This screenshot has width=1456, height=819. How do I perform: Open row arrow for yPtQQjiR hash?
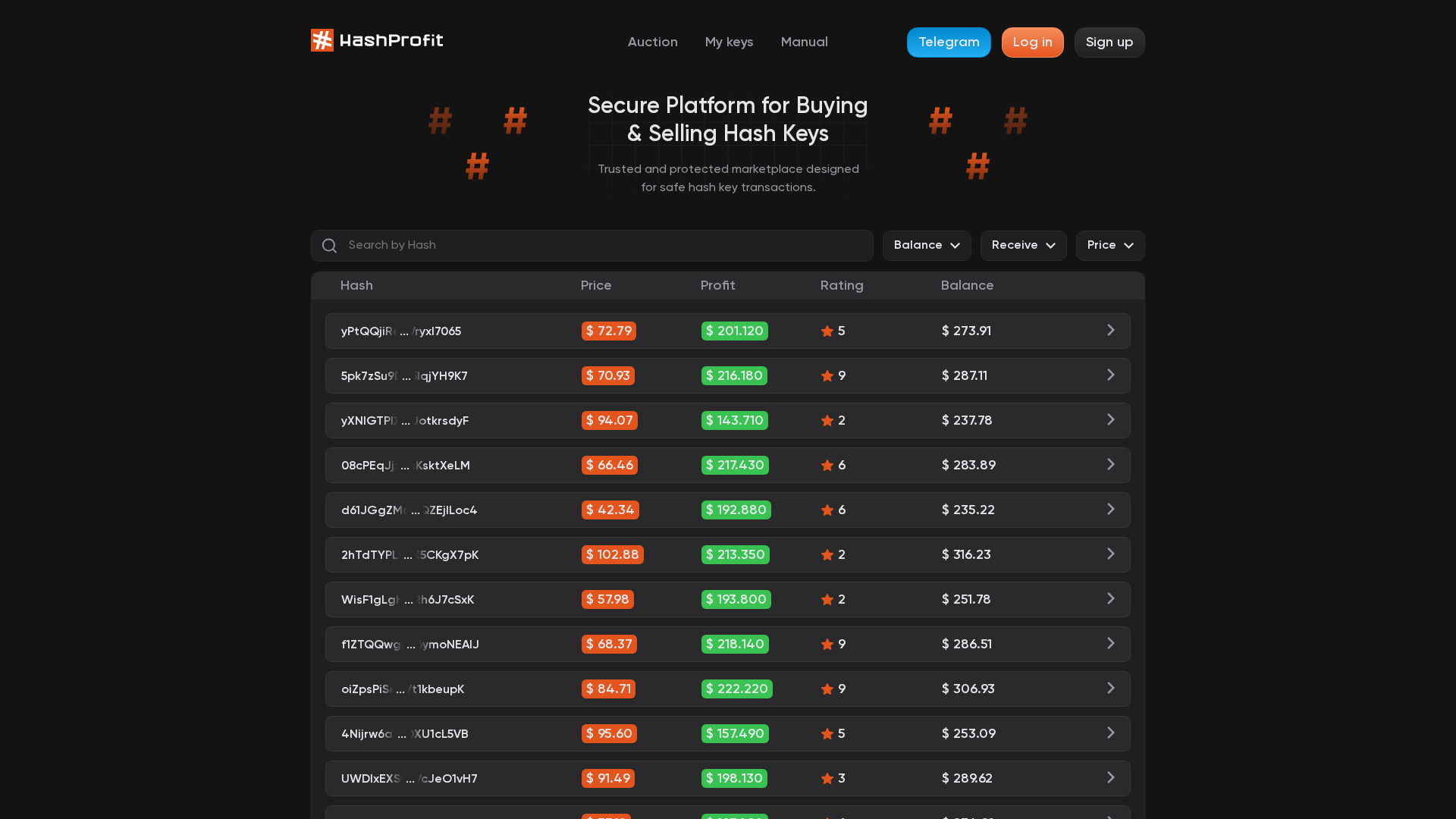pyautogui.click(x=1110, y=330)
